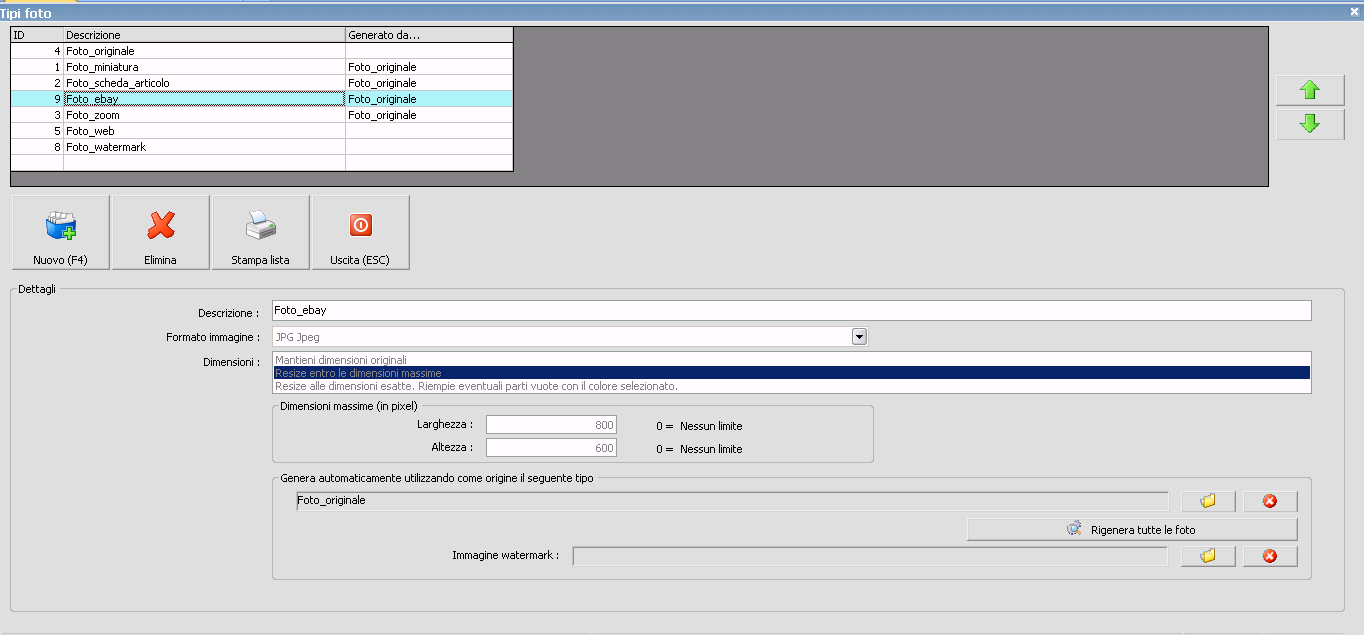Screen dimensions: 1364x635
Task: Open the Formato immagine dropdown arrow
Action: pos(859,337)
